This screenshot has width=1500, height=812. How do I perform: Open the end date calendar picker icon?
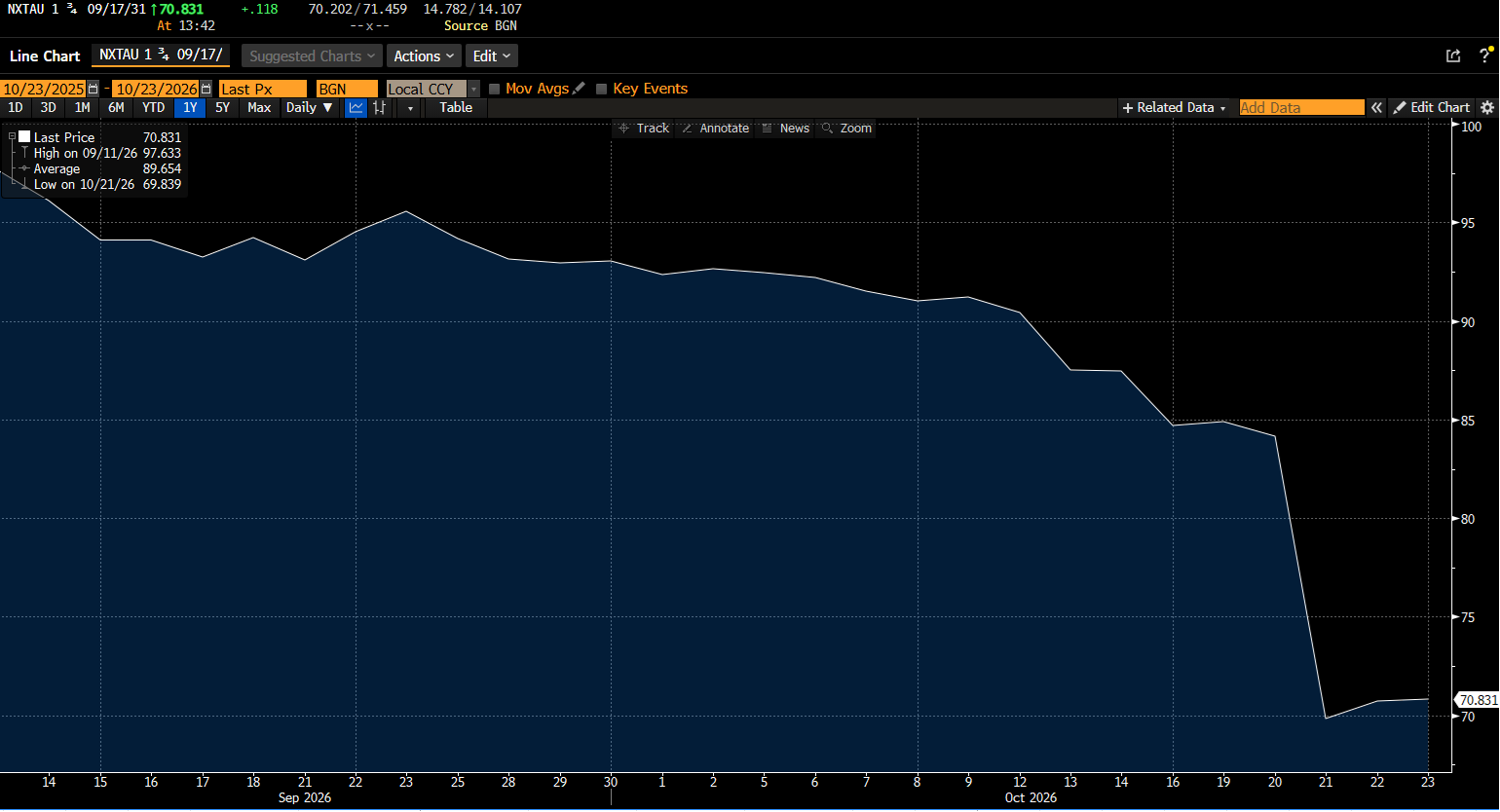[206, 89]
